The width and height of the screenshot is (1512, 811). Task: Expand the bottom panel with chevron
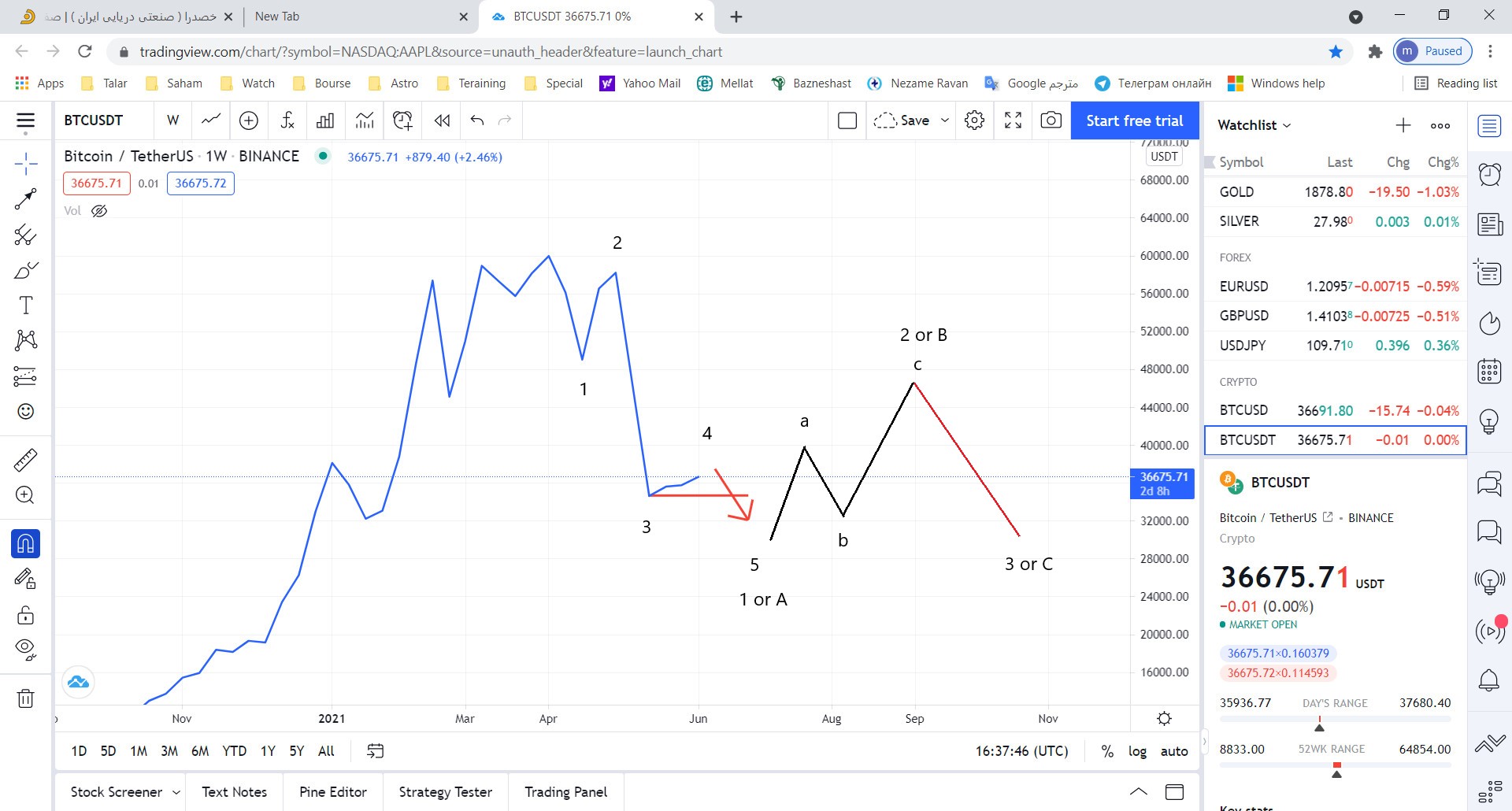pyautogui.click(x=1139, y=792)
